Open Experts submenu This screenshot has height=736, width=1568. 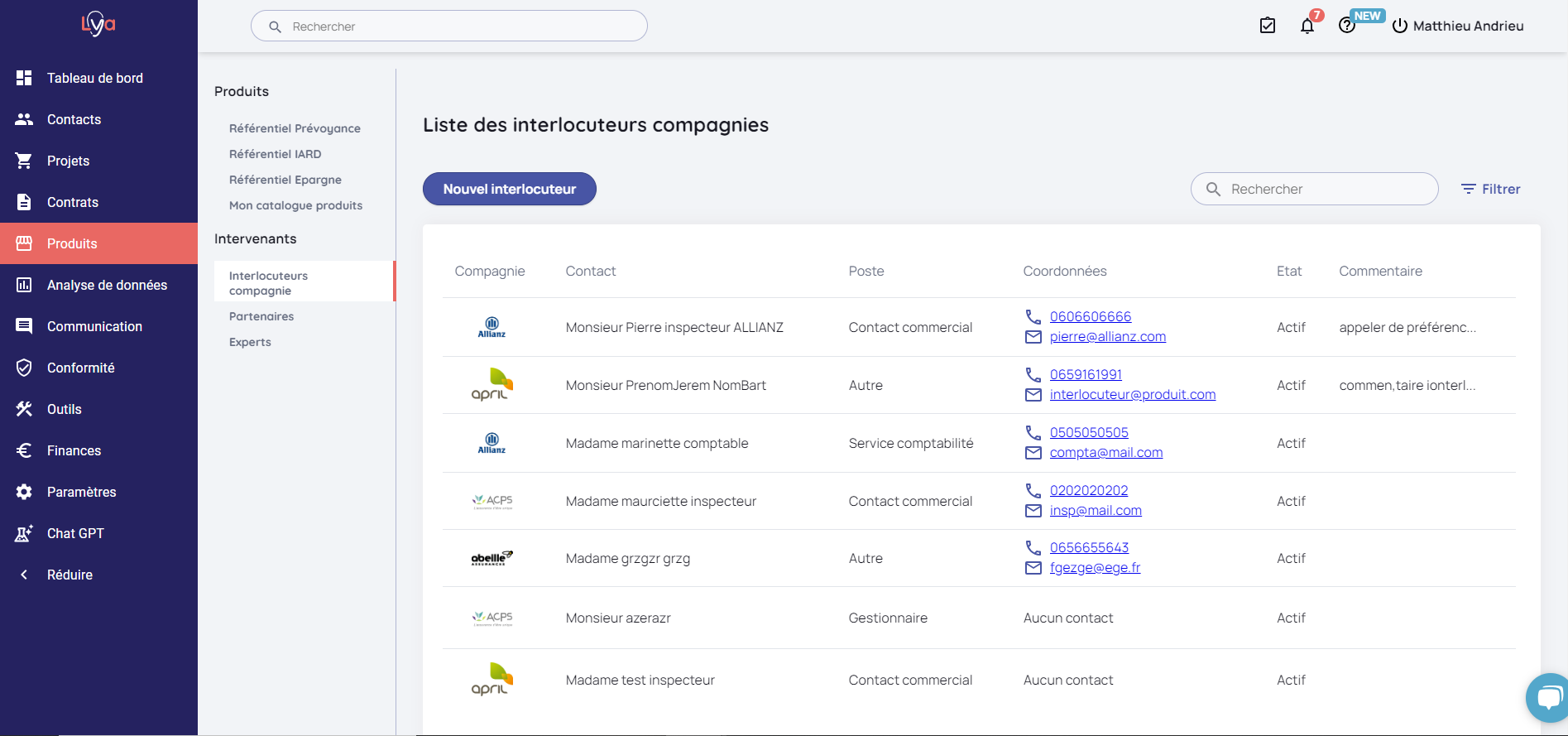point(250,342)
